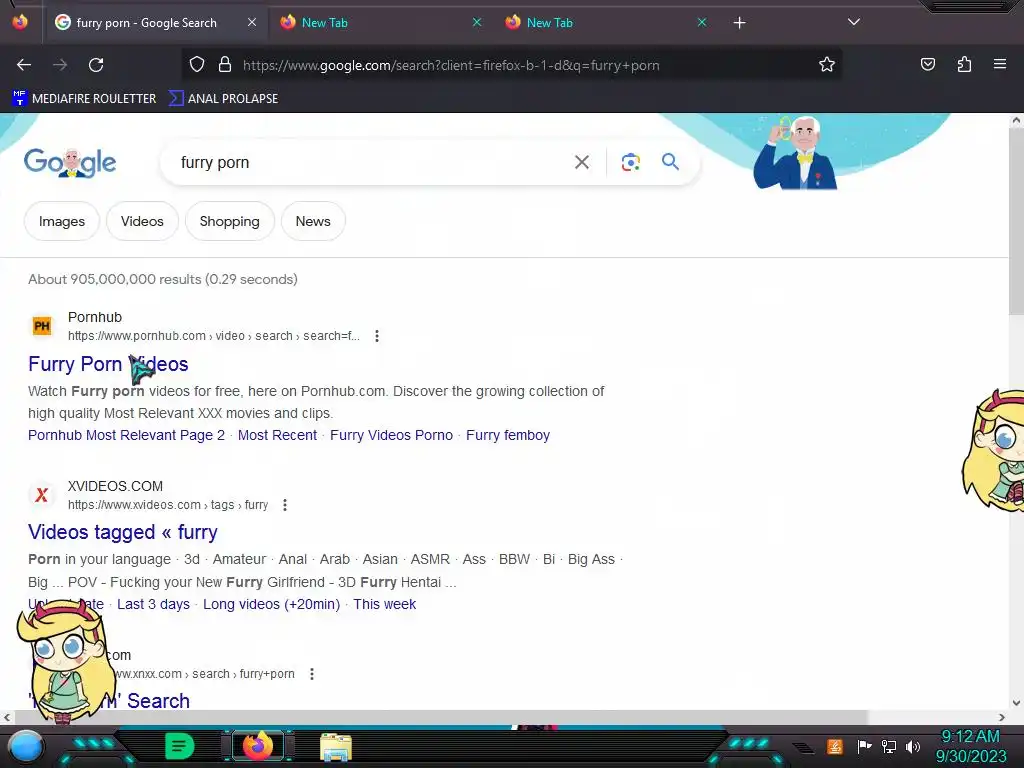Click the orange Java tray icon
This screenshot has height=768, width=1024.
[x=835, y=746]
